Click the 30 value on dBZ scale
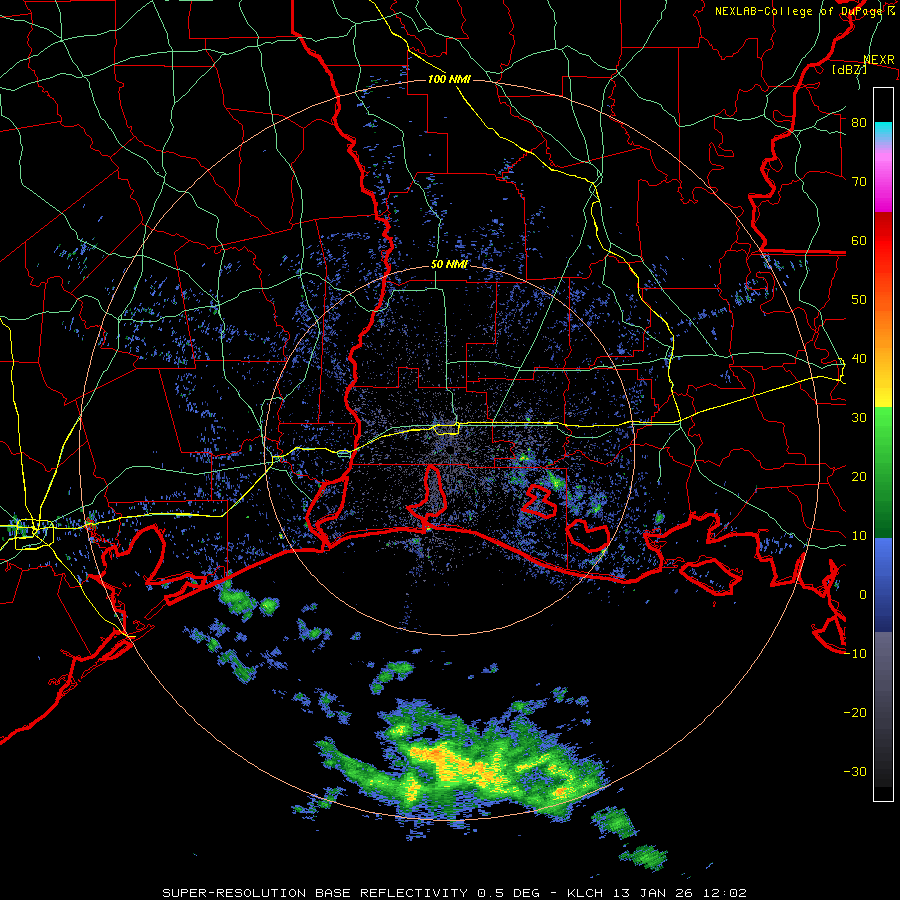This screenshot has height=900, width=900. point(859,417)
